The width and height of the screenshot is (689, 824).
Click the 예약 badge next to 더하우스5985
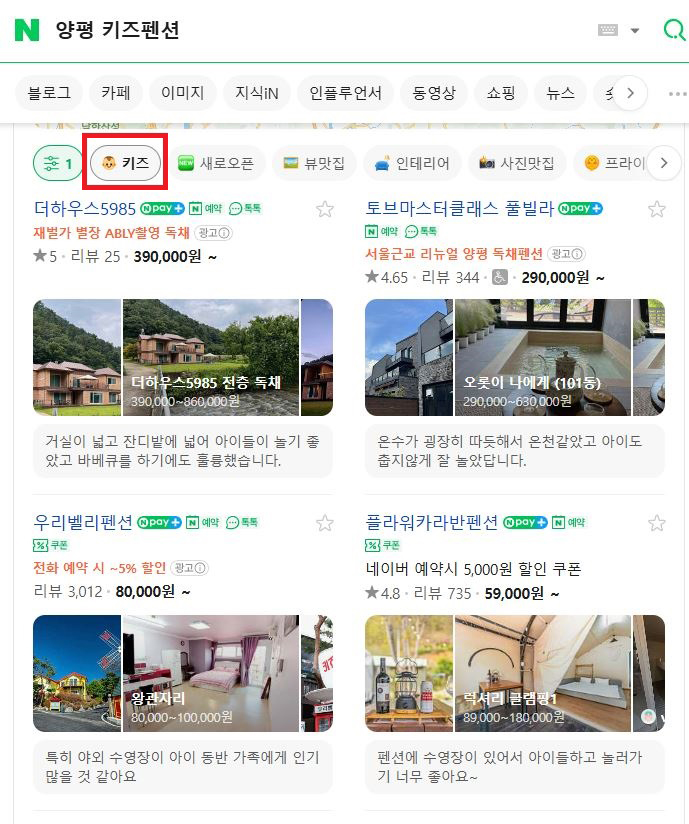coord(205,209)
